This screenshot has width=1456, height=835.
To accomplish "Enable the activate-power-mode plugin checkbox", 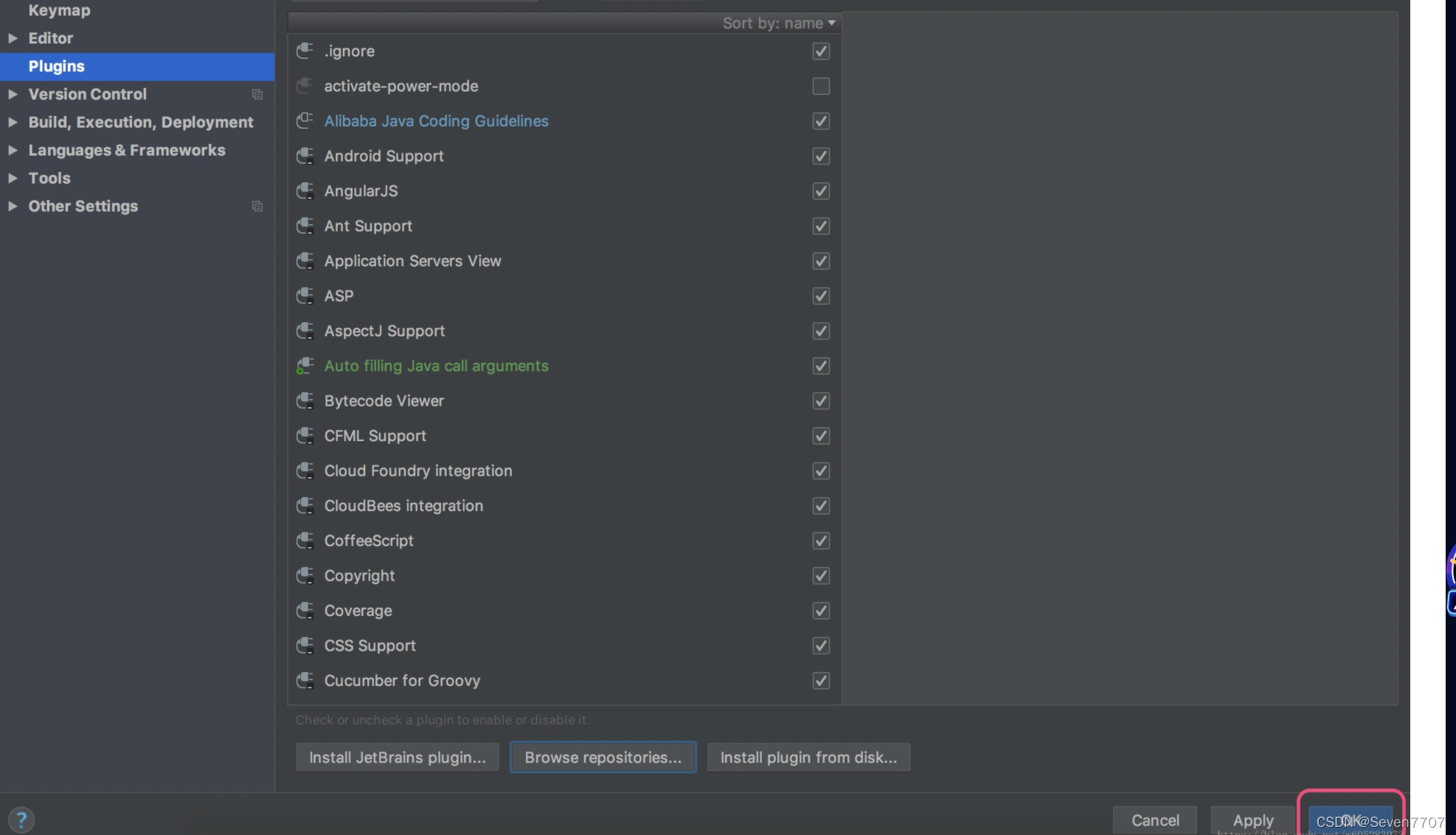I will 820,86.
